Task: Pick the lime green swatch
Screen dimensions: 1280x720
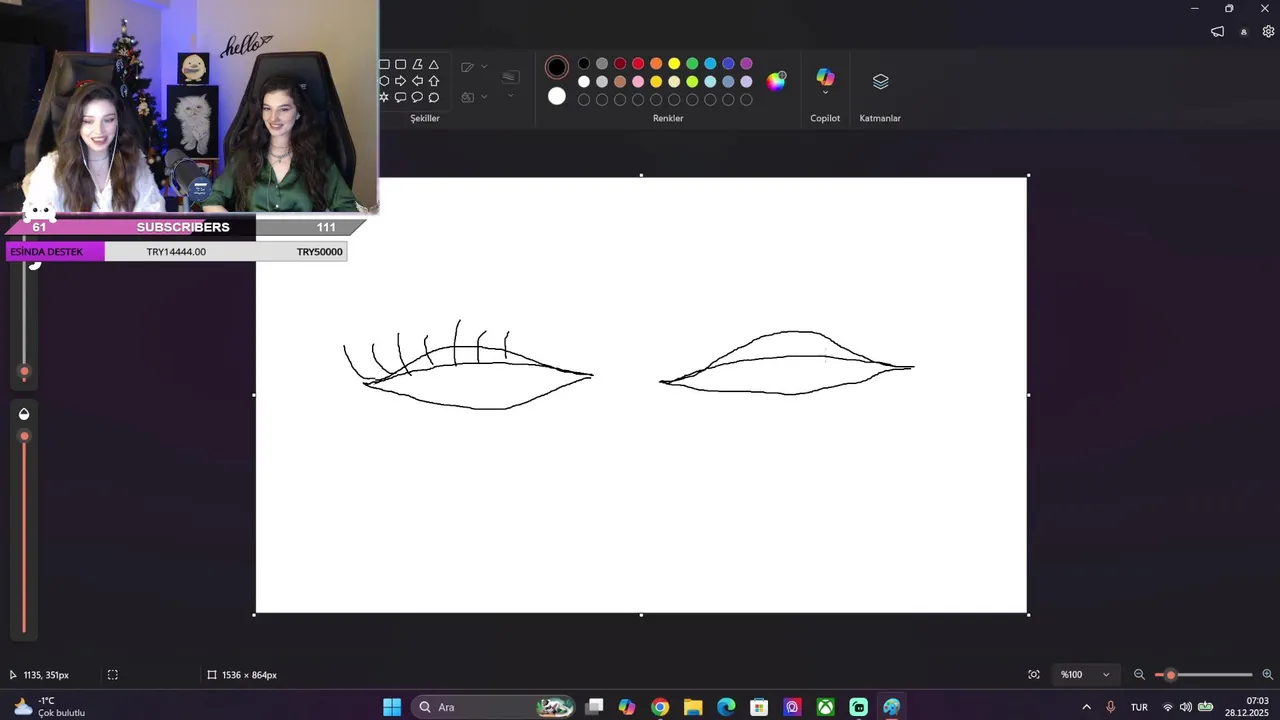Action: pos(692,82)
